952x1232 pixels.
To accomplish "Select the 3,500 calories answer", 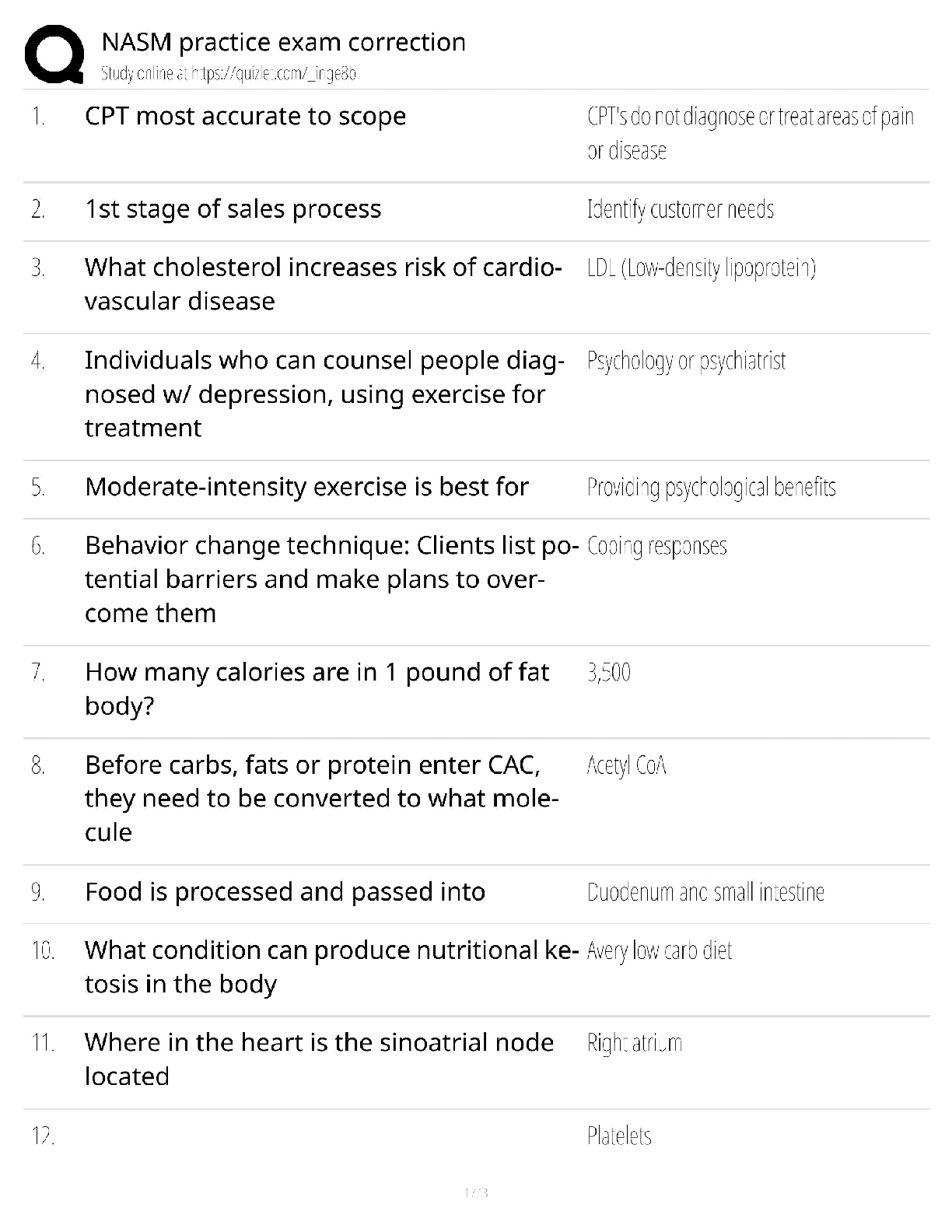I will [609, 672].
